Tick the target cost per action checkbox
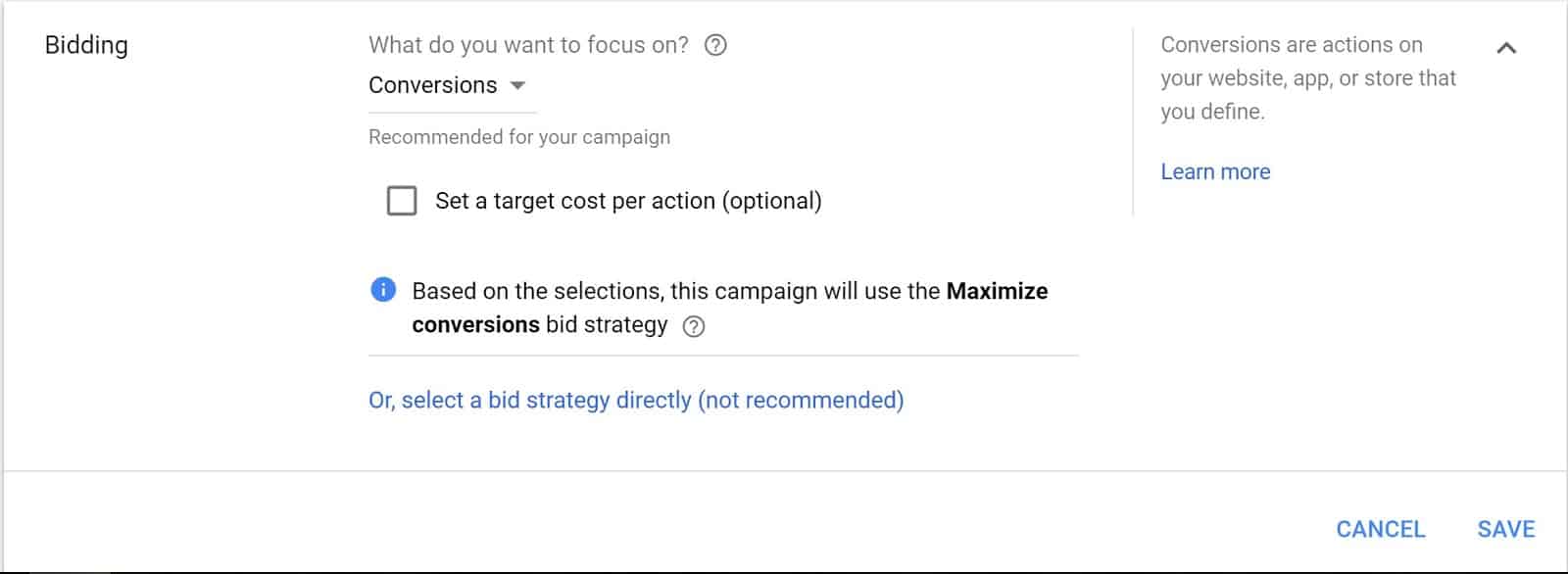Image resolution: width=1568 pixels, height=574 pixels. tap(402, 201)
